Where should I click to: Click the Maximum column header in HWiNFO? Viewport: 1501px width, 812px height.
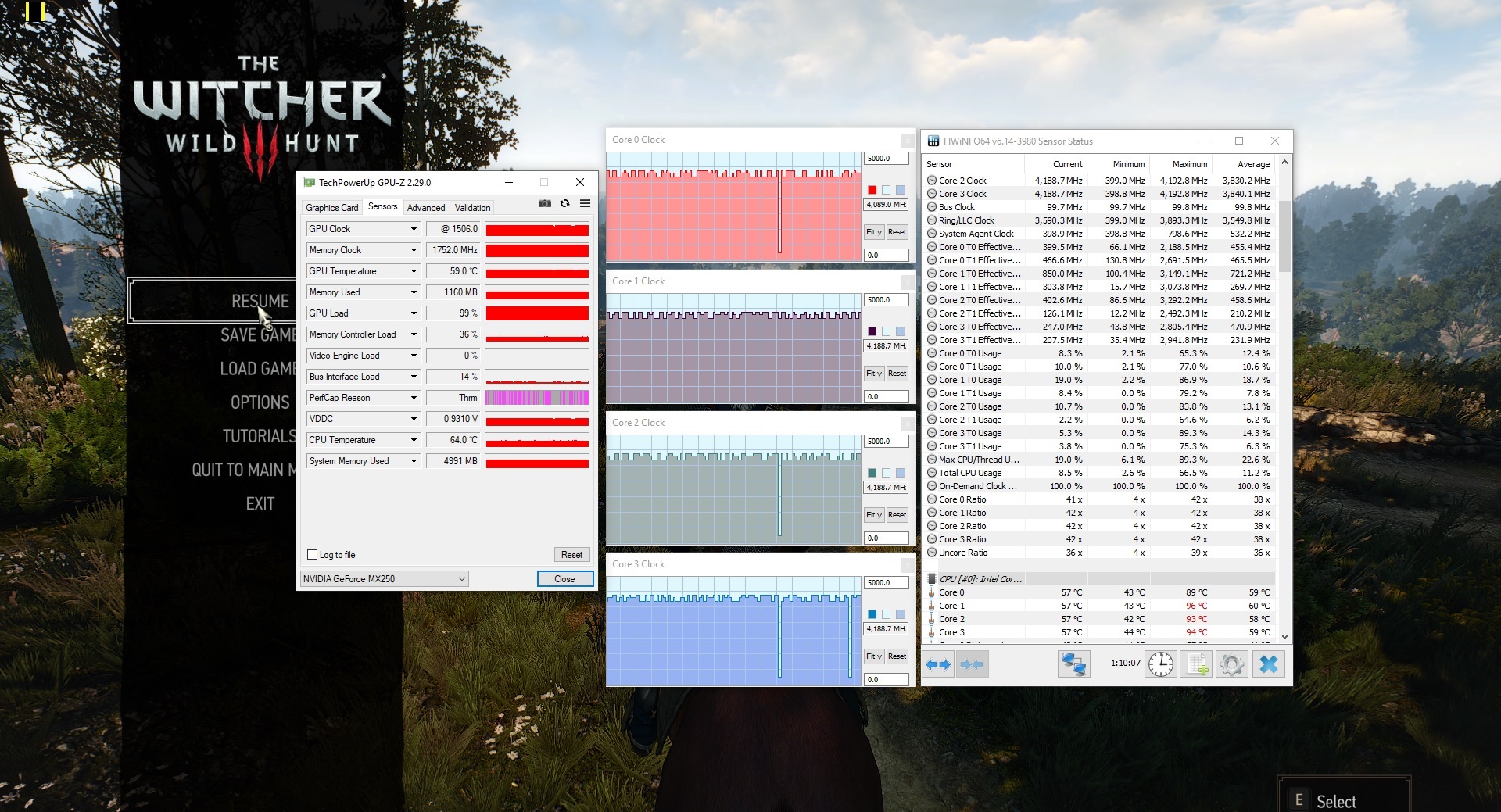(1189, 164)
